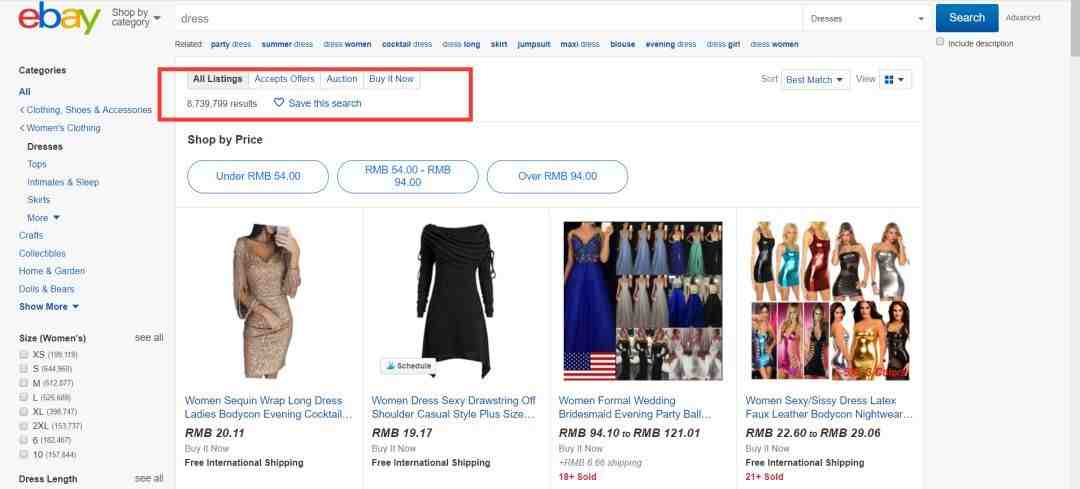Check the M size filter
The height and width of the screenshot is (489, 1080).
[23, 383]
